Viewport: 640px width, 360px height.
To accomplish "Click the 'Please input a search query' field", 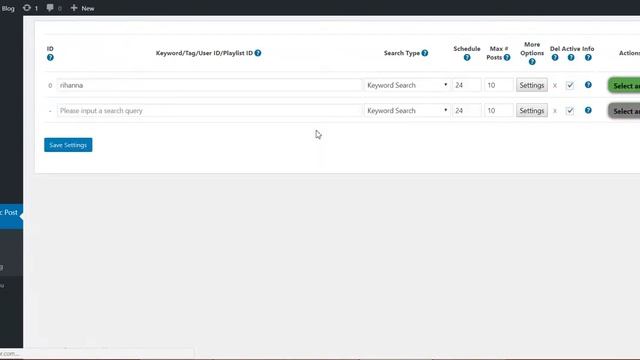I will pos(209,110).
